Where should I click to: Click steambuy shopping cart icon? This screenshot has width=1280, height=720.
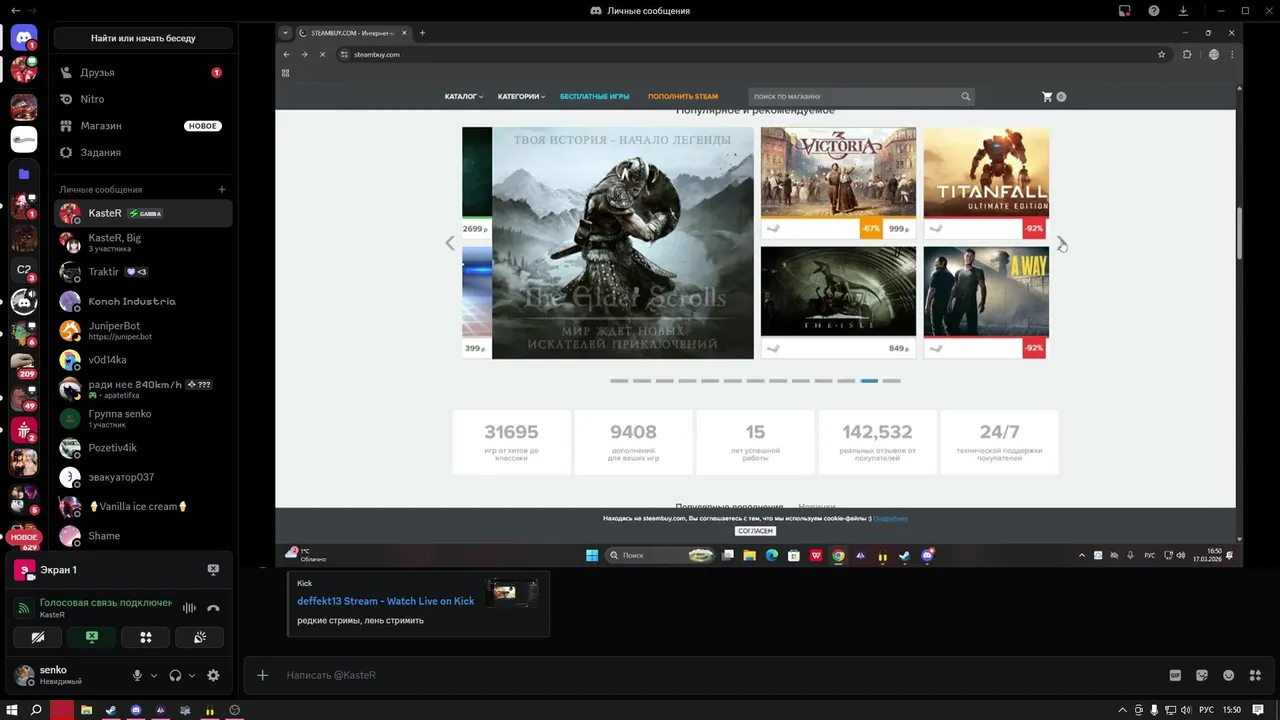pyautogui.click(x=1047, y=97)
